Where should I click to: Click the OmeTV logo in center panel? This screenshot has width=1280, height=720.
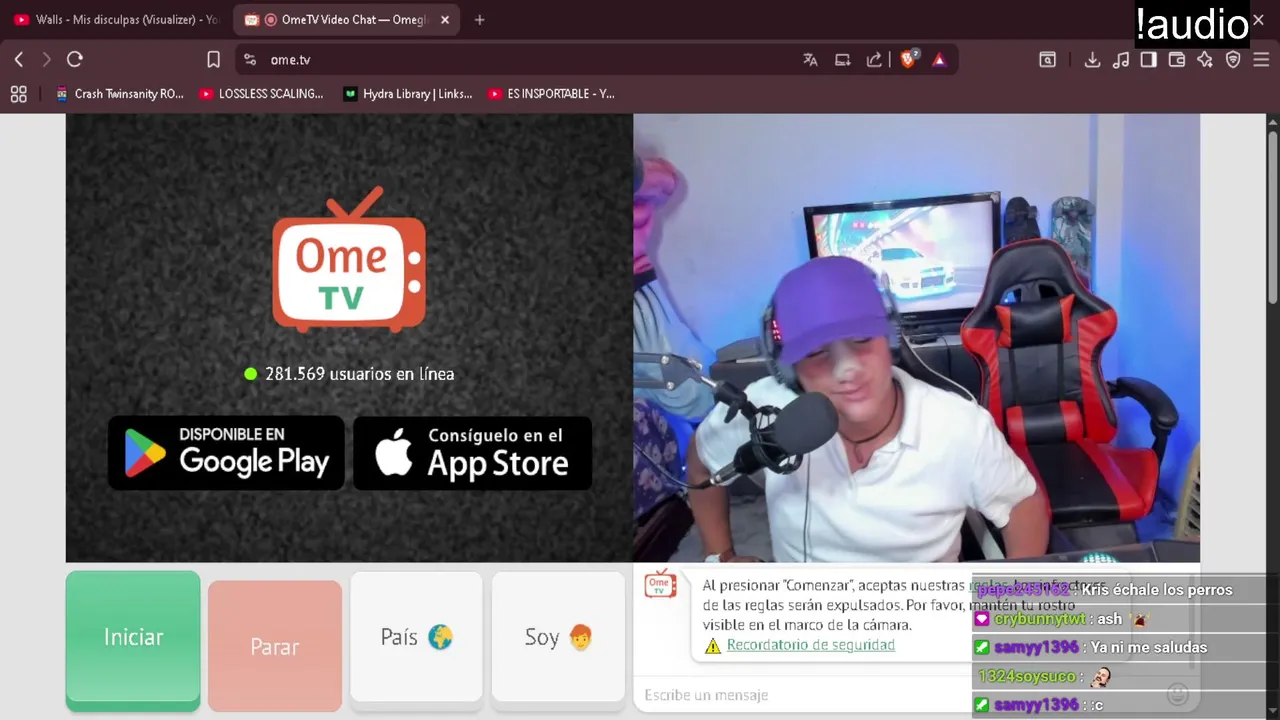tap(349, 260)
